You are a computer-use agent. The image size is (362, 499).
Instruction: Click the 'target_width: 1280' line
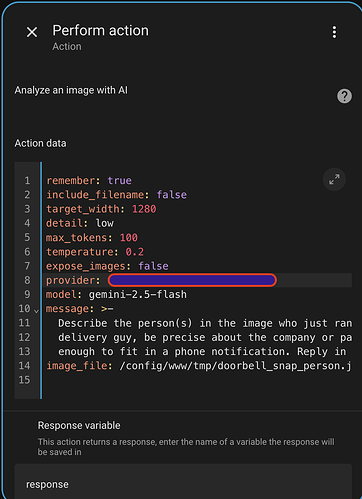(x=101, y=209)
